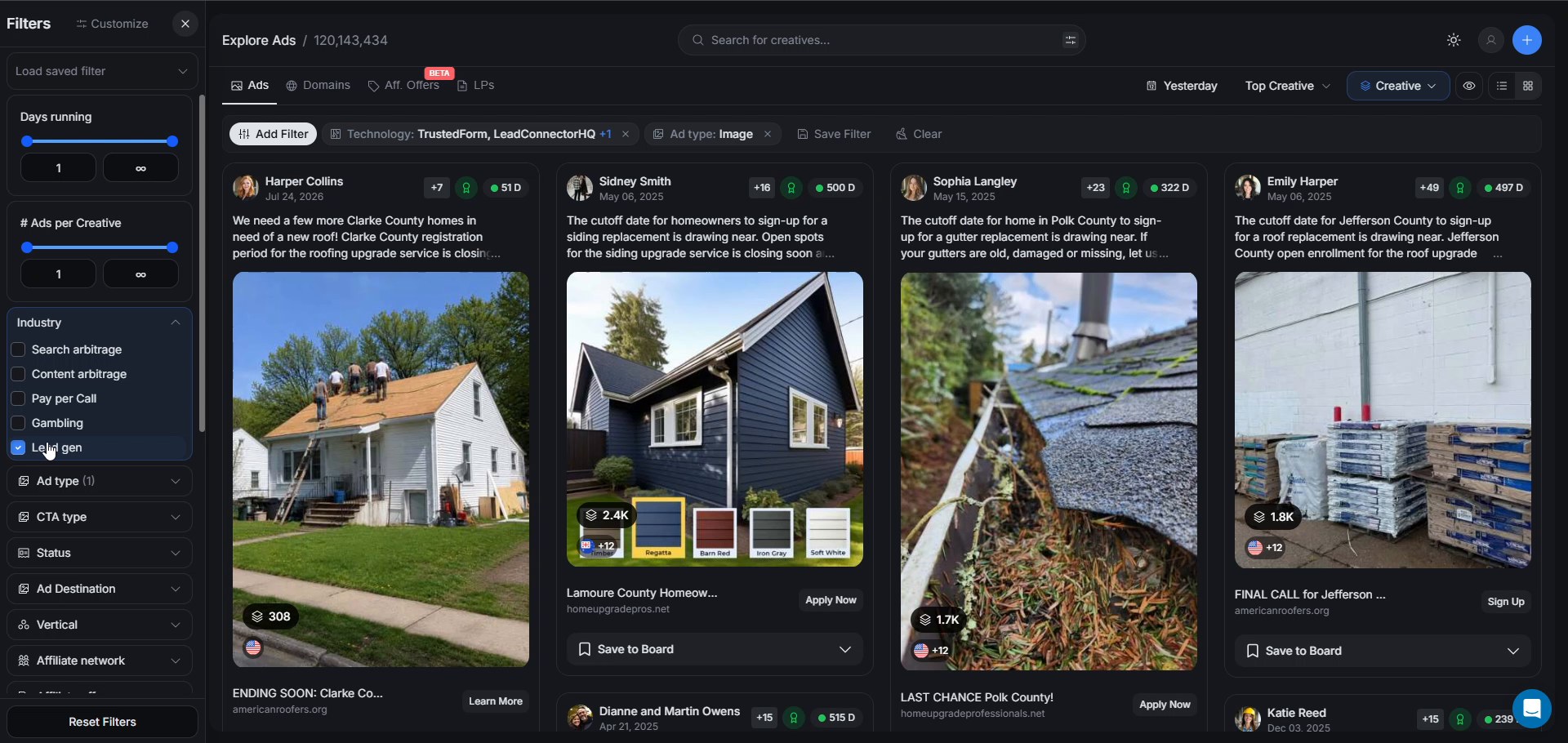
Task: Click the 2.4K layers count badge
Action: click(x=607, y=515)
